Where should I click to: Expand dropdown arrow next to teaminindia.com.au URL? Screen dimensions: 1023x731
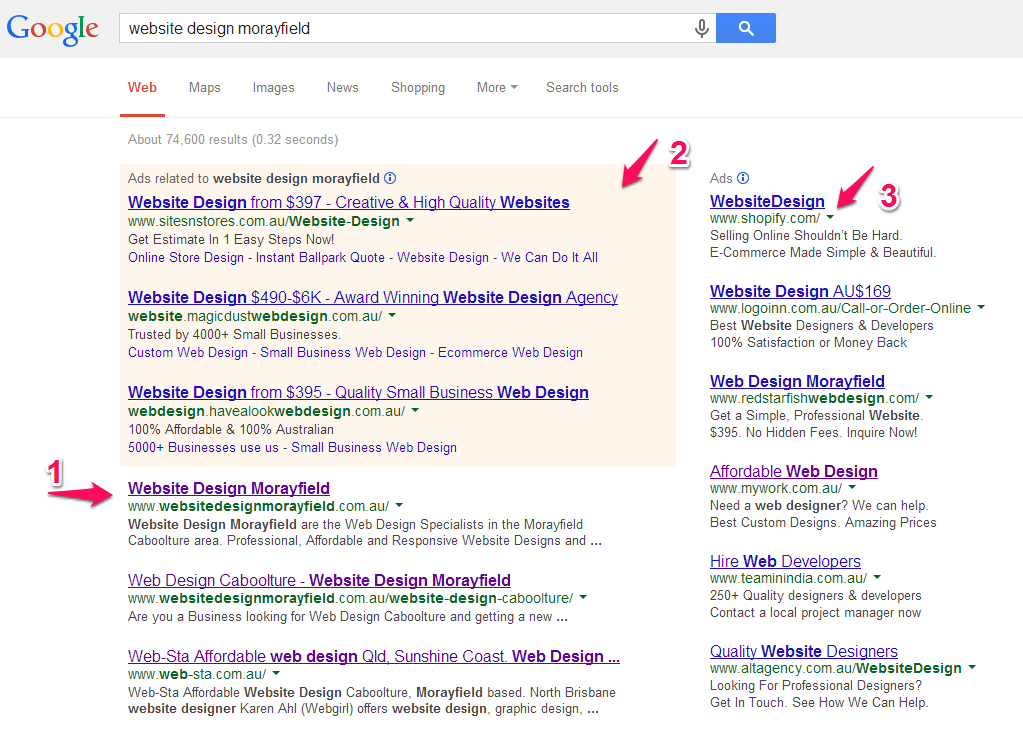(878, 578)
